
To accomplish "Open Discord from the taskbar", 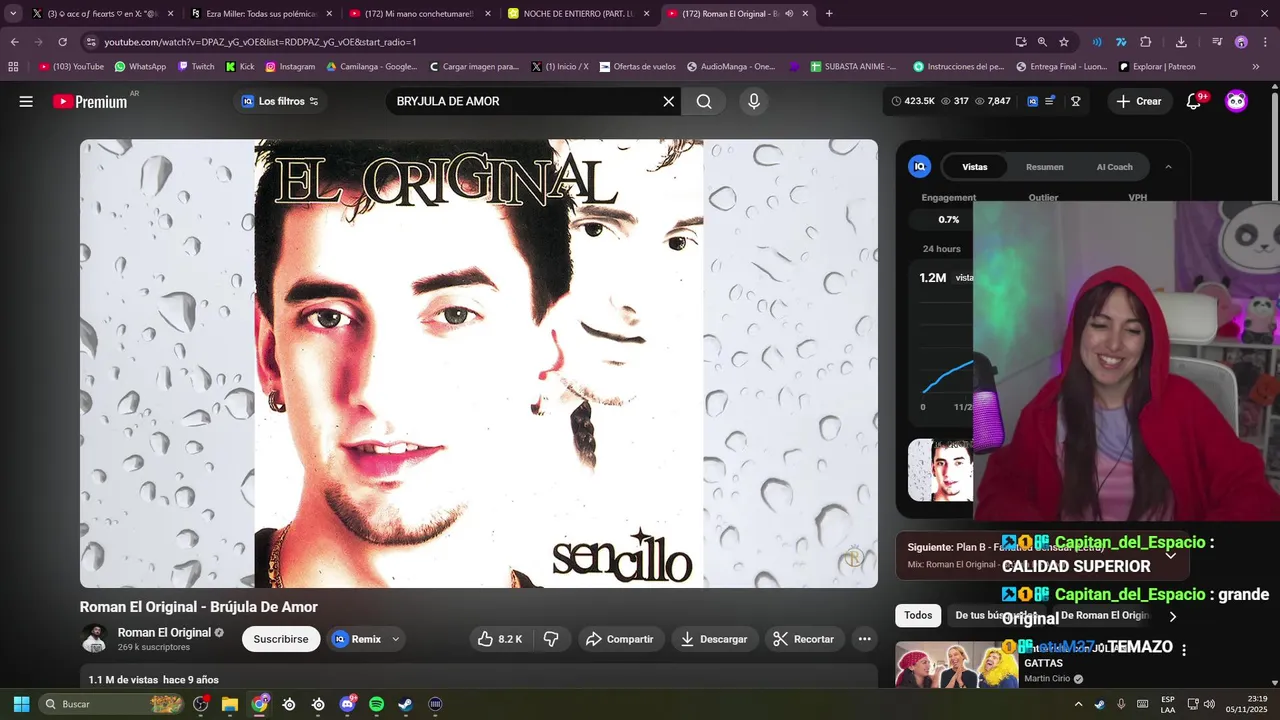I will click(x=347, y=704).
